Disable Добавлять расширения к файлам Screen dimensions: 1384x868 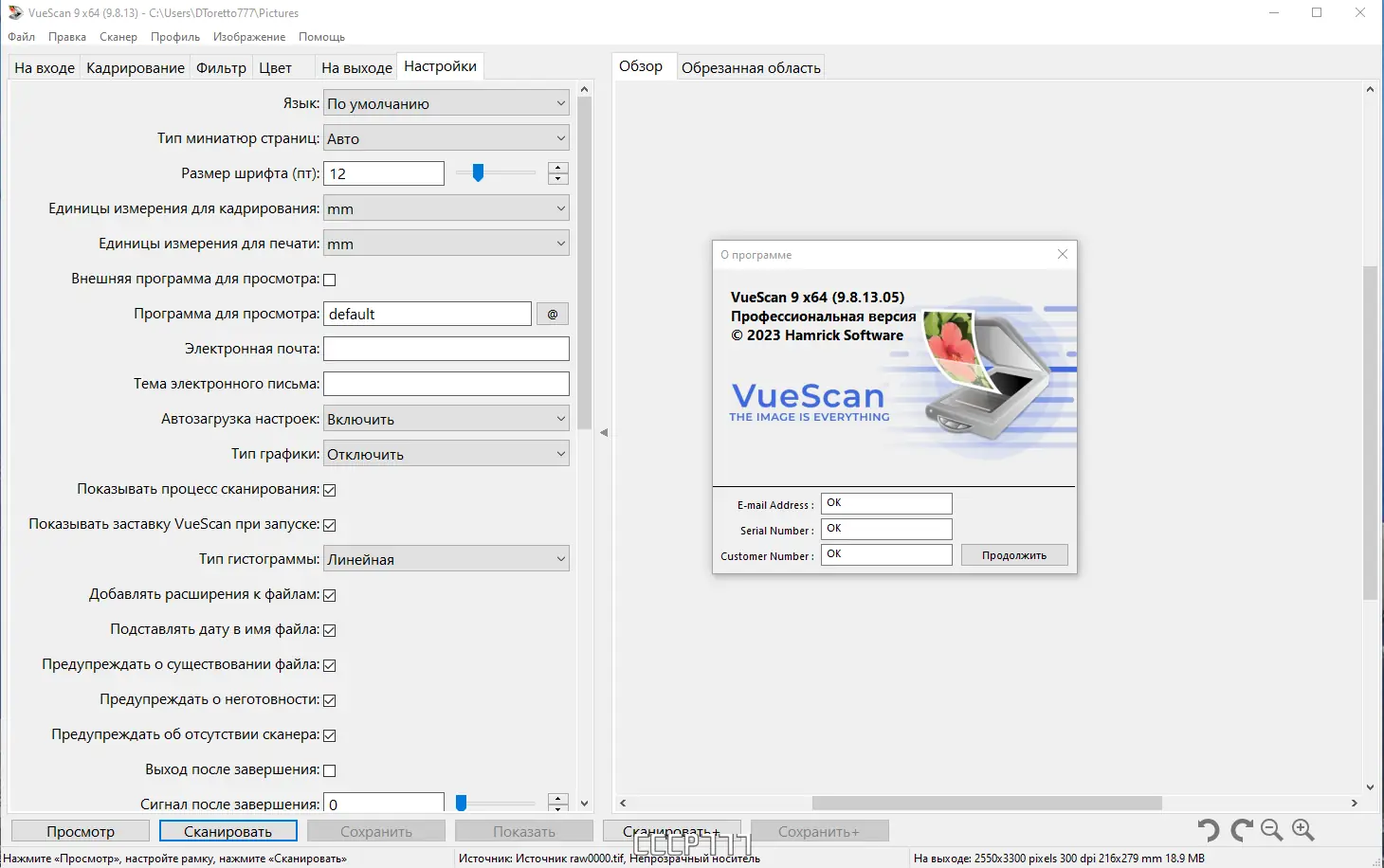(x=329, y=595)
